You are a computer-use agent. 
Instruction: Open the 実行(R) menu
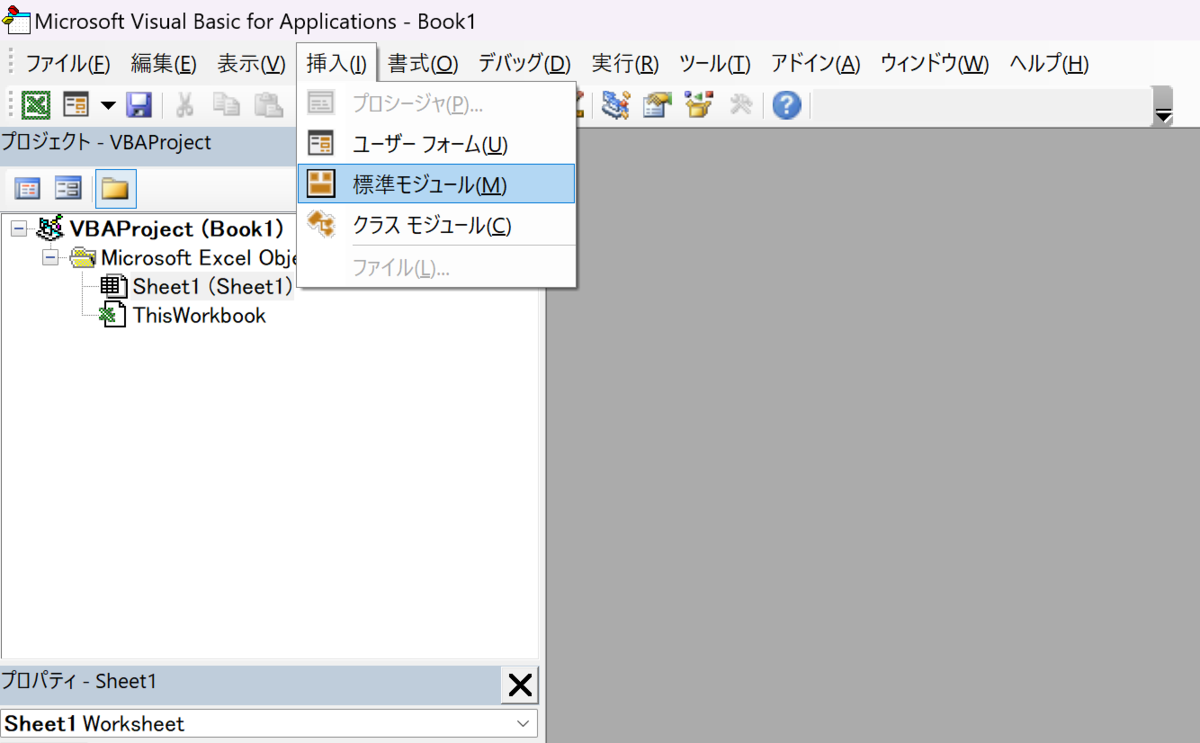pos(625,64)
